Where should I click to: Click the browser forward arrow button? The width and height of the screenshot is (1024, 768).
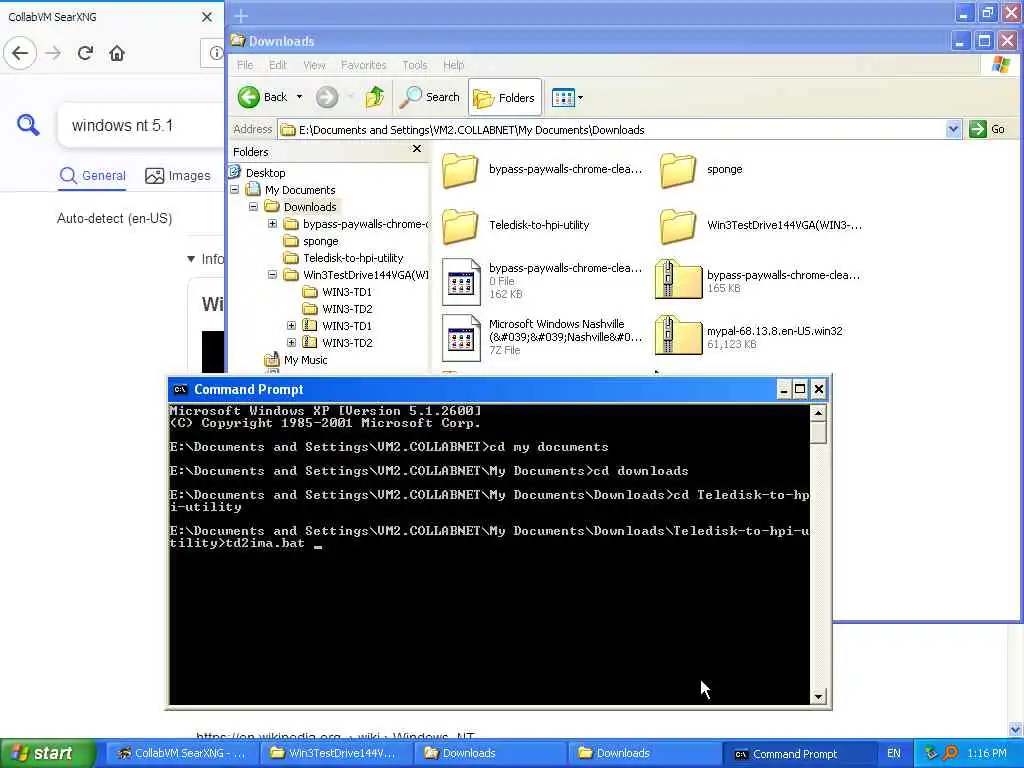(x=54, y=53)
